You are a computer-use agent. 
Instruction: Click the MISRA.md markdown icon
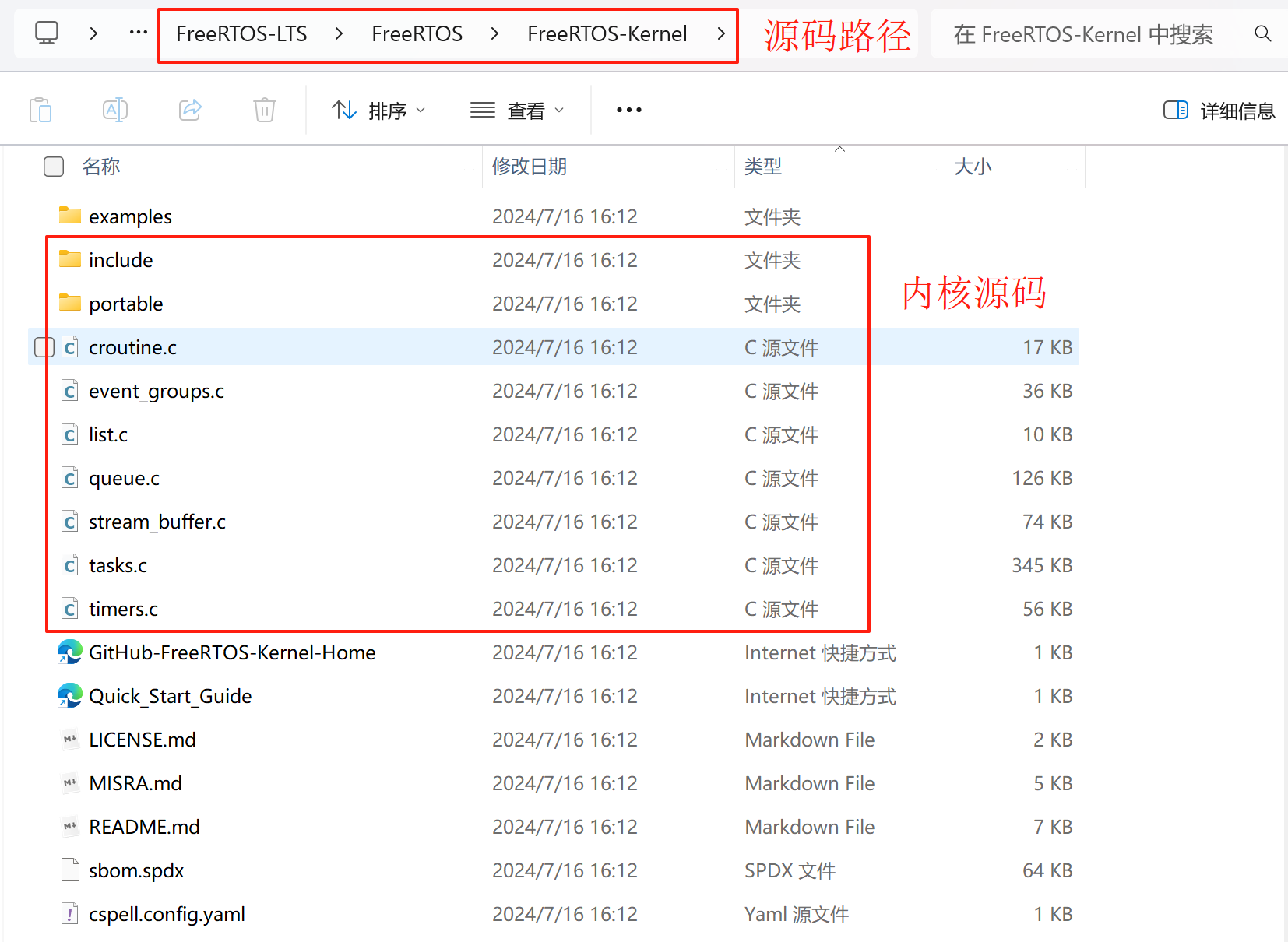(70, 782)
